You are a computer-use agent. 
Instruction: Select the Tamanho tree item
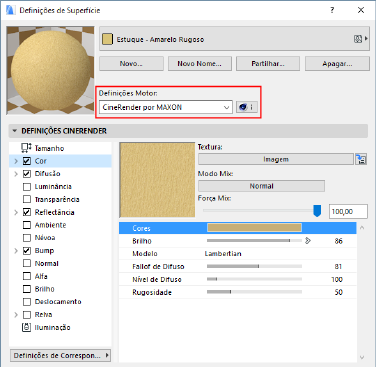49,148
